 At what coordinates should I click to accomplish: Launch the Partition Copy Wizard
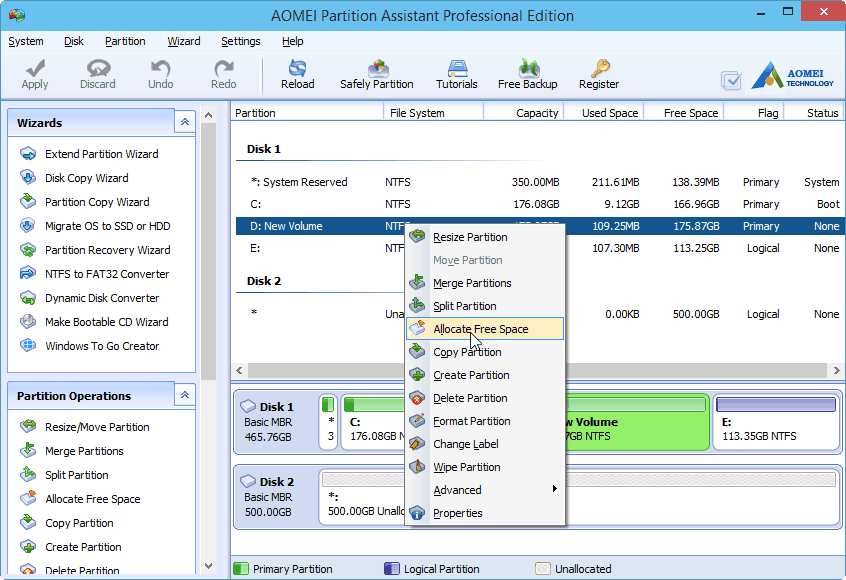click(x=85, y=202)
